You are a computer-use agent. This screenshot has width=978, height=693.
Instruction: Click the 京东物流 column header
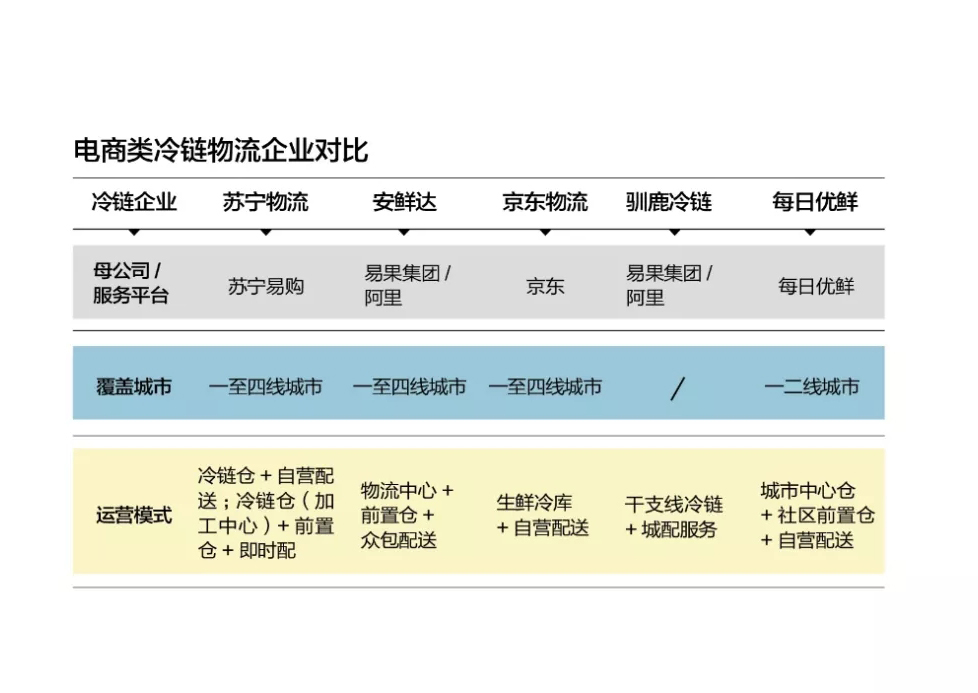[x=545, y=202]
